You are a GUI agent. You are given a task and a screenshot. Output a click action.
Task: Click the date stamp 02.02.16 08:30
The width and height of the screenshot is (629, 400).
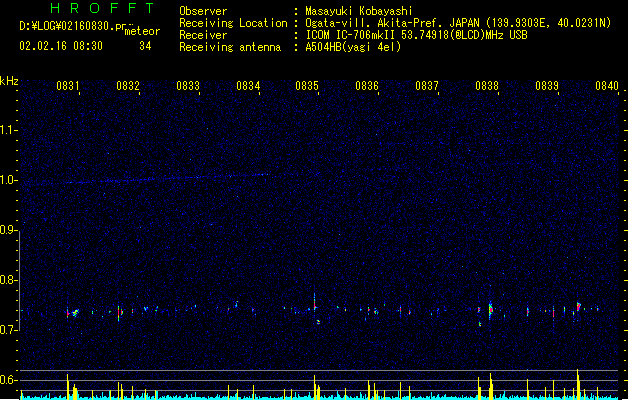pos(61,46)
